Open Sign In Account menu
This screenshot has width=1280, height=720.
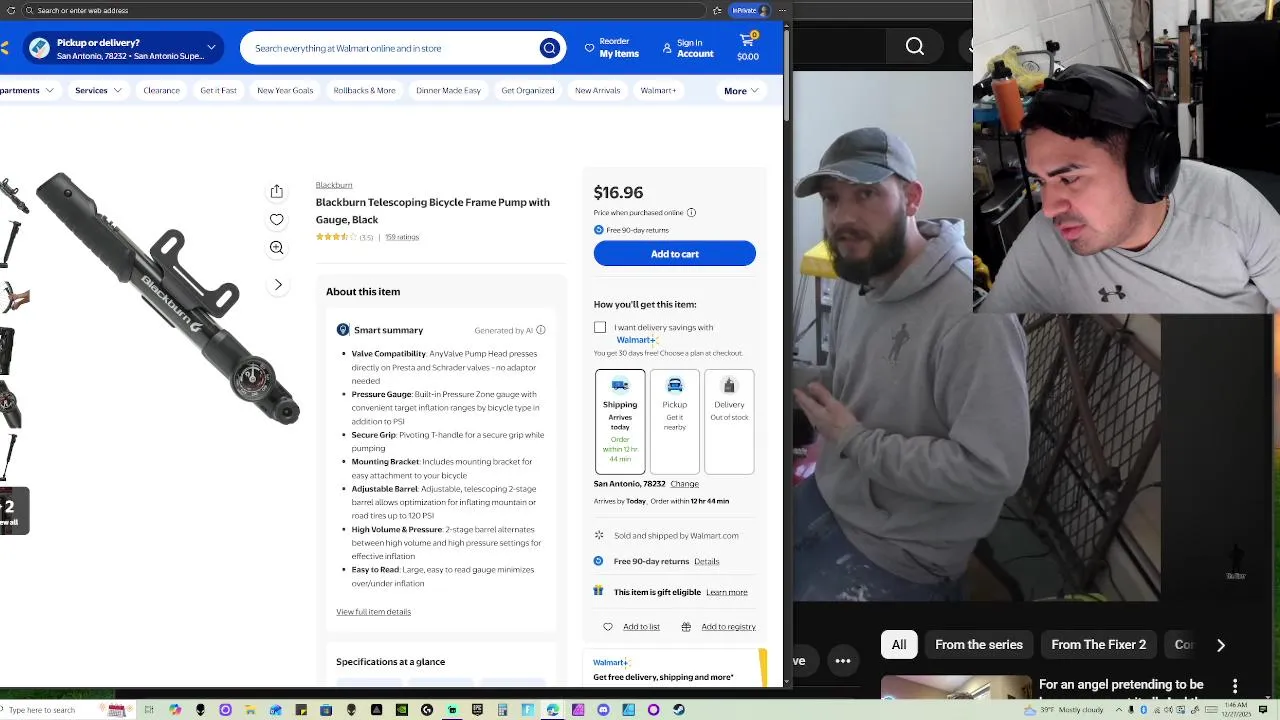(x=688, y=48)
